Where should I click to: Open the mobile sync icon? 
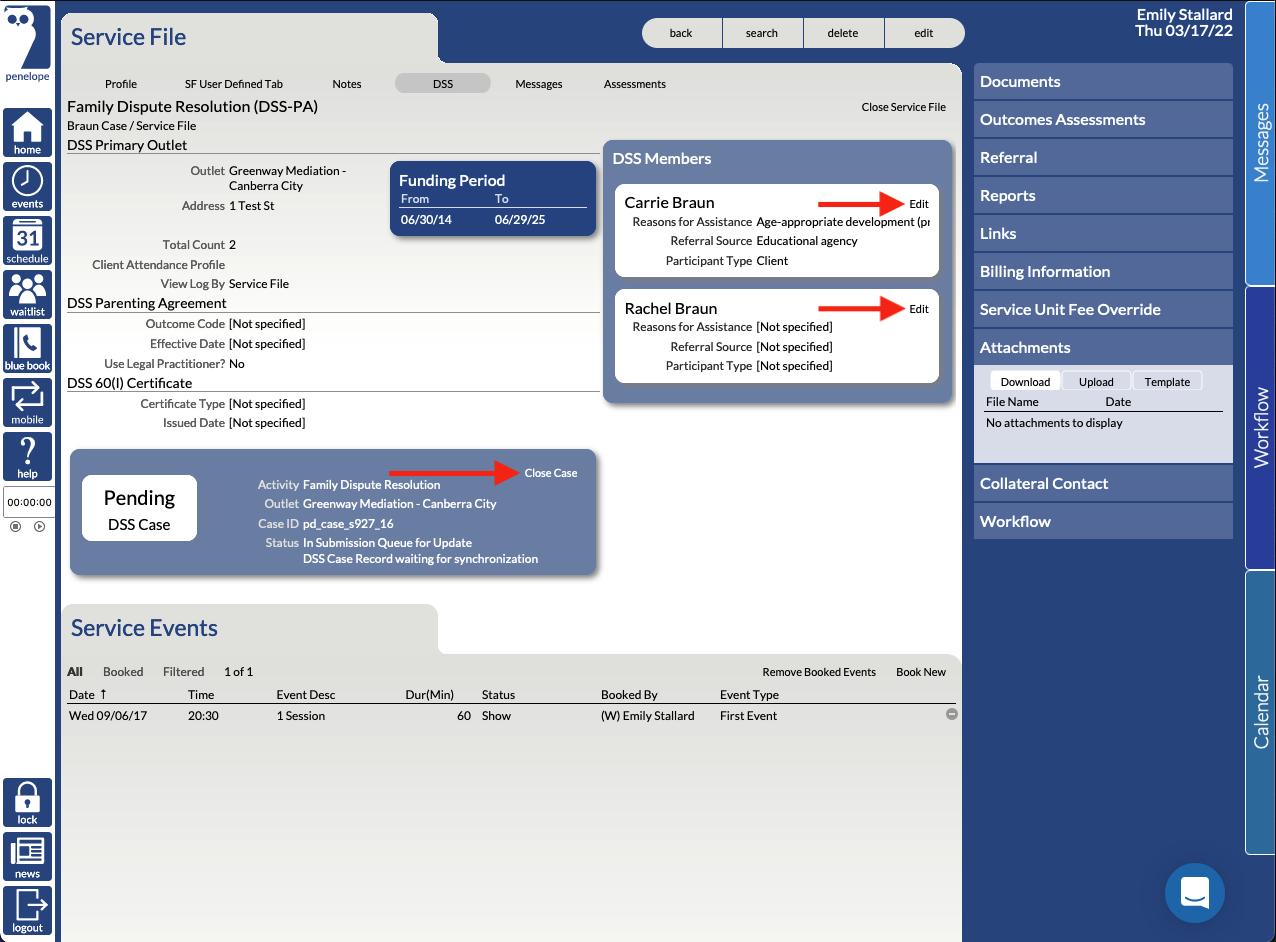pyautogui.click(x=27, y=403)
